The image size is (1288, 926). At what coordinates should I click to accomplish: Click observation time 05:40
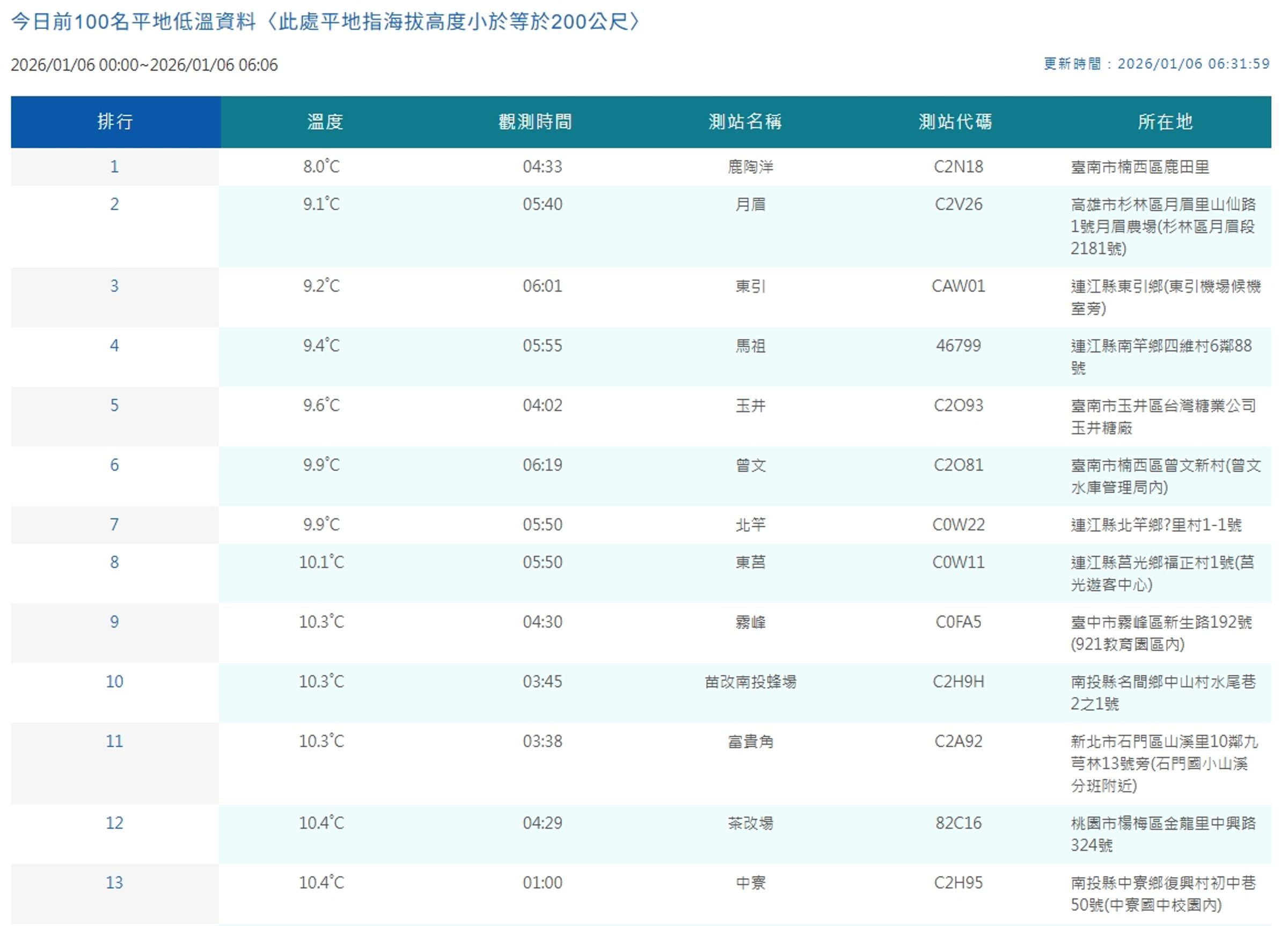coord(543,204)
